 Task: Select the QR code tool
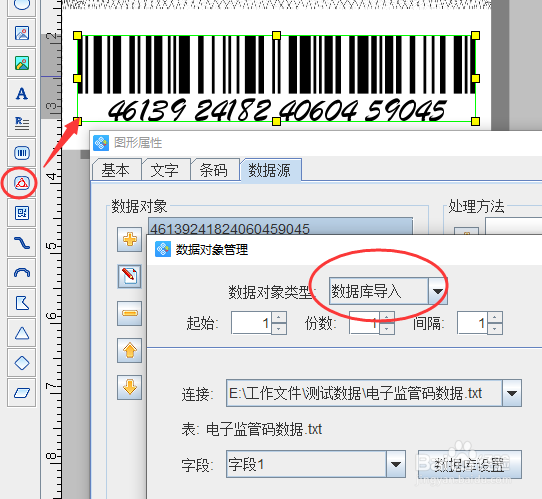(x=21, y=213)
